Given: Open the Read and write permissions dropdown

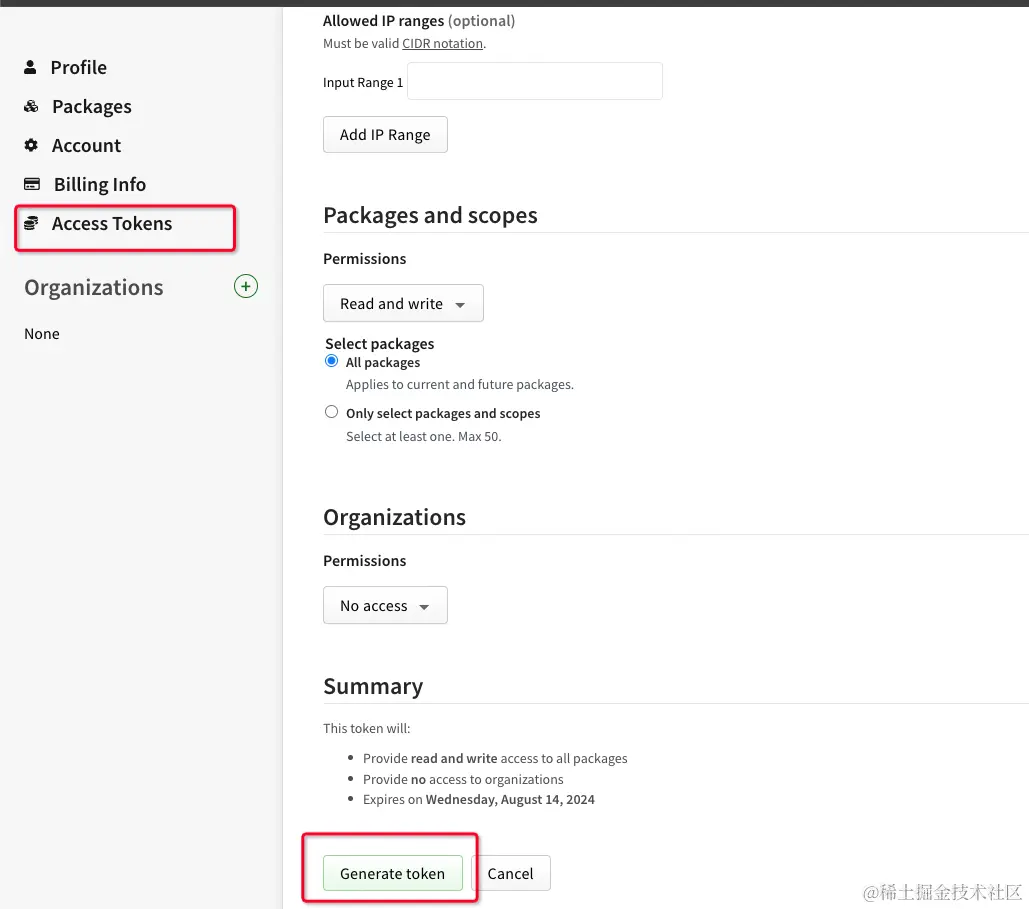Looking at the screenshot, I should (403, 304).
